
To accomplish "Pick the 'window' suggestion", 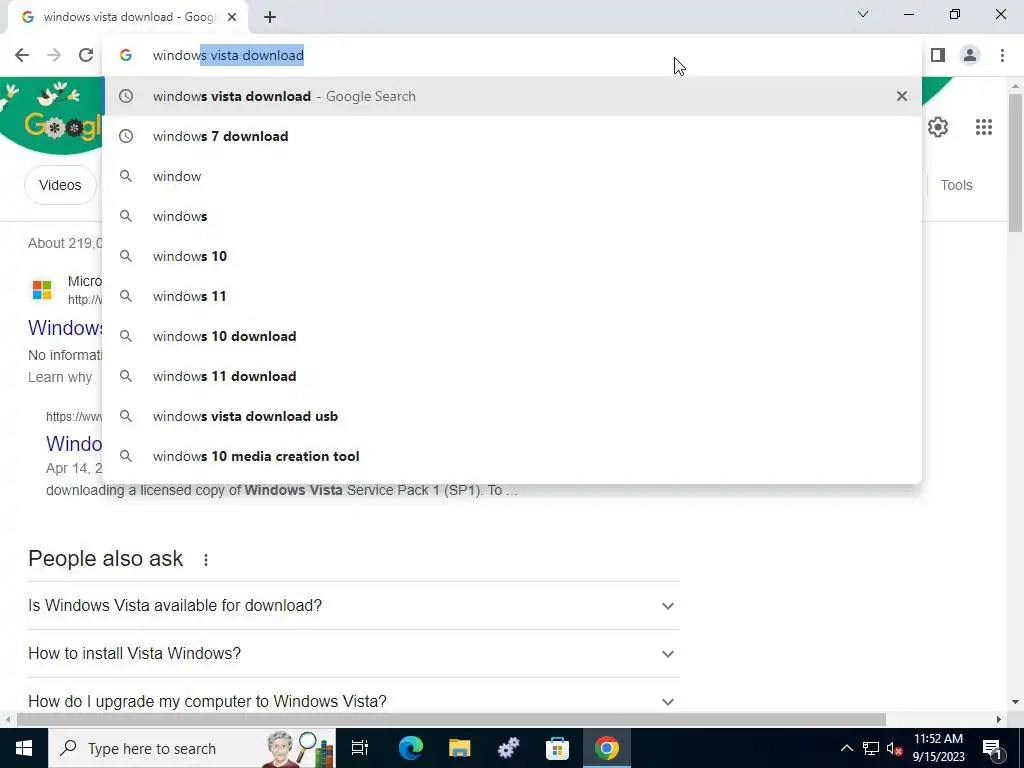I will [512, 176].
